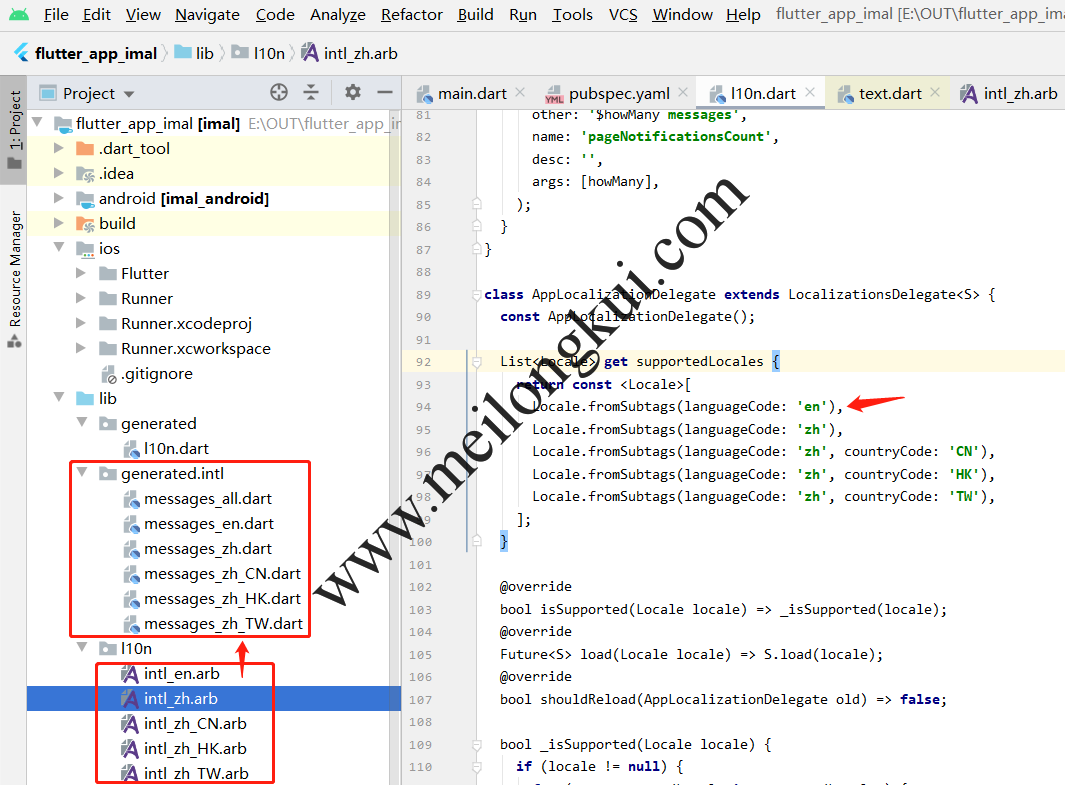Select messages_zh_HK.dart file icon
The height and width of the screenshot is (785, 1065).
click(132, 600)
